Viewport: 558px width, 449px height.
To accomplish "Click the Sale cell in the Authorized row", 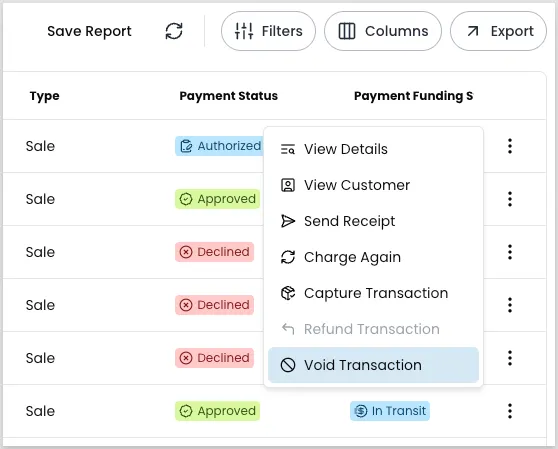I will 40,146.
